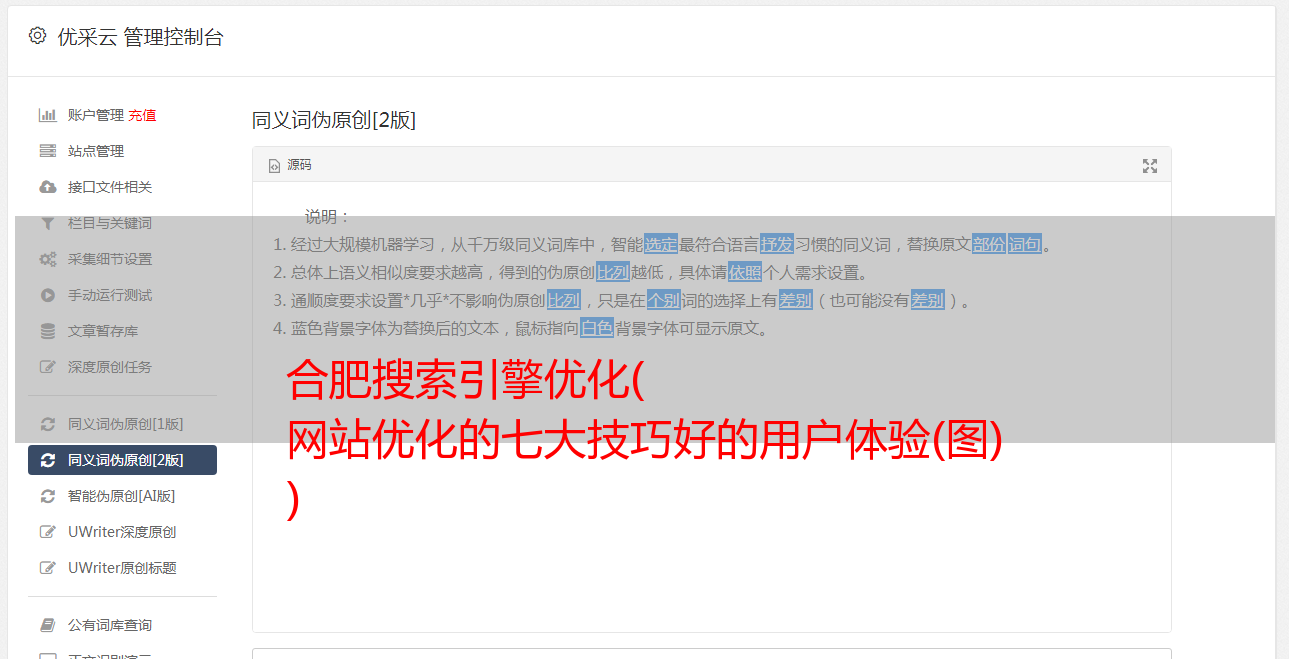The image size is (1289, 659).
Task: Go to 站点管理 page
Action: tap(96, 151)
